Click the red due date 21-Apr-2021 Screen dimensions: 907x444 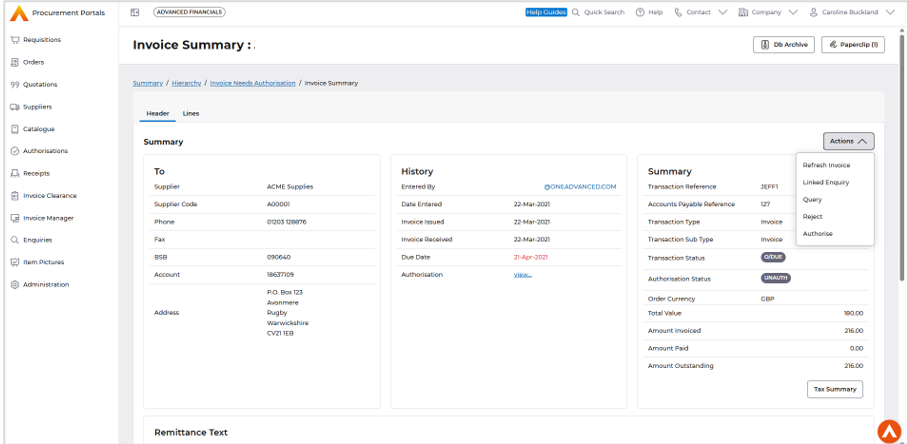pos(530,257)
